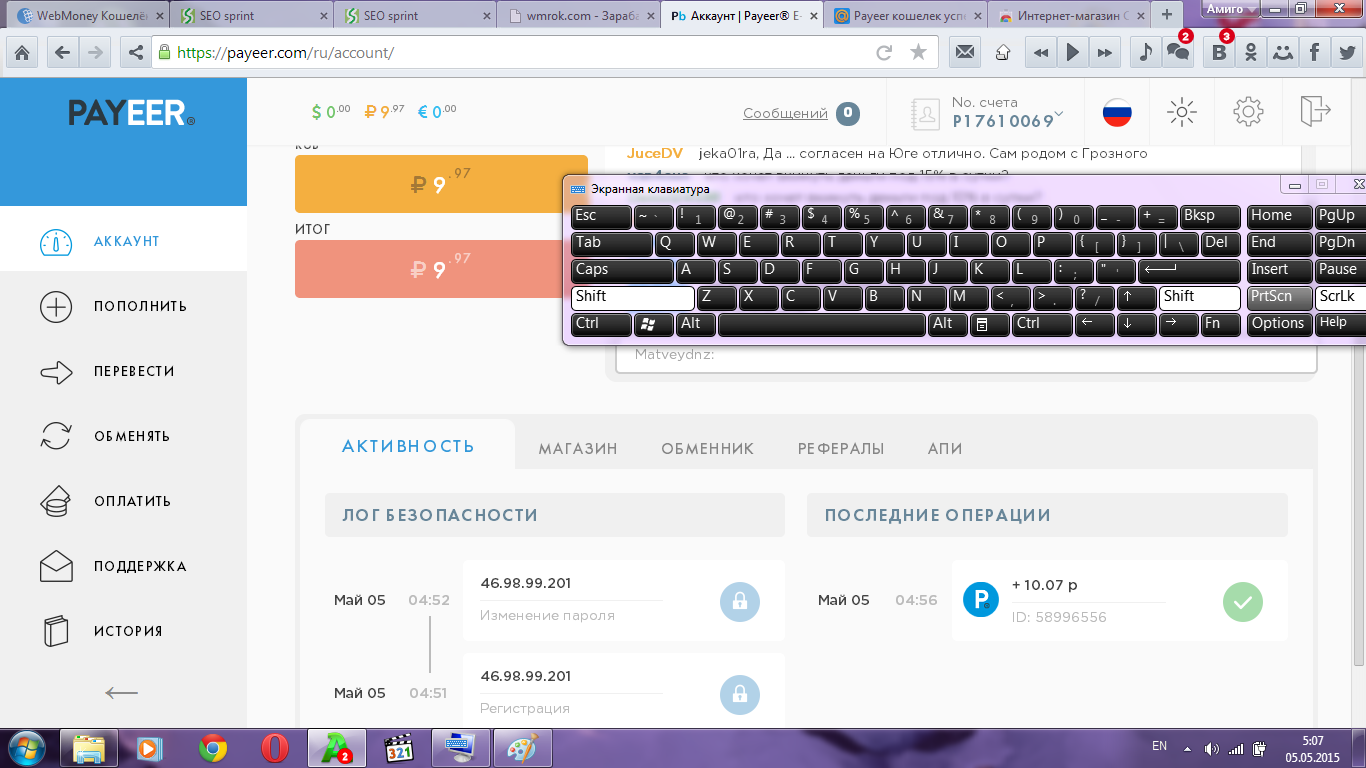This screenshot has height=768, width=1366.
Task: Toggle the left Shift key beside Z
Action: [x=632, y=297]
